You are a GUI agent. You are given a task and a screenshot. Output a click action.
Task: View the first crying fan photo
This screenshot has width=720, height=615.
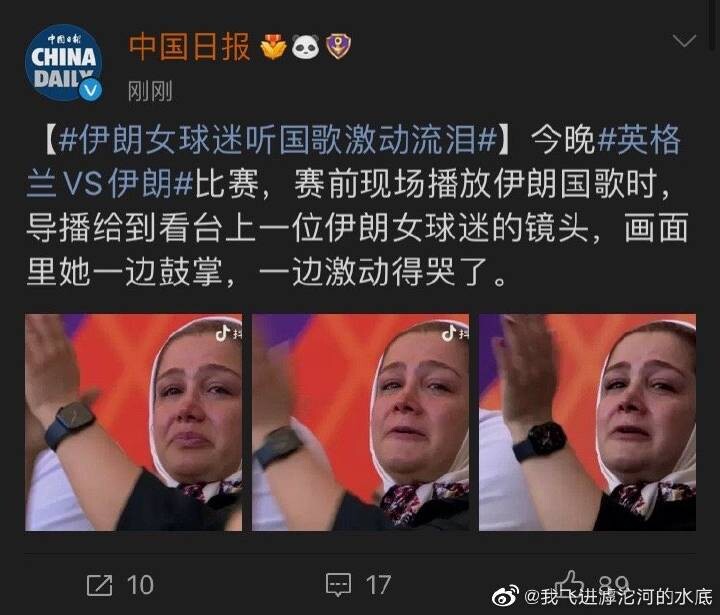pyautogui.click(x=134, y=422)
